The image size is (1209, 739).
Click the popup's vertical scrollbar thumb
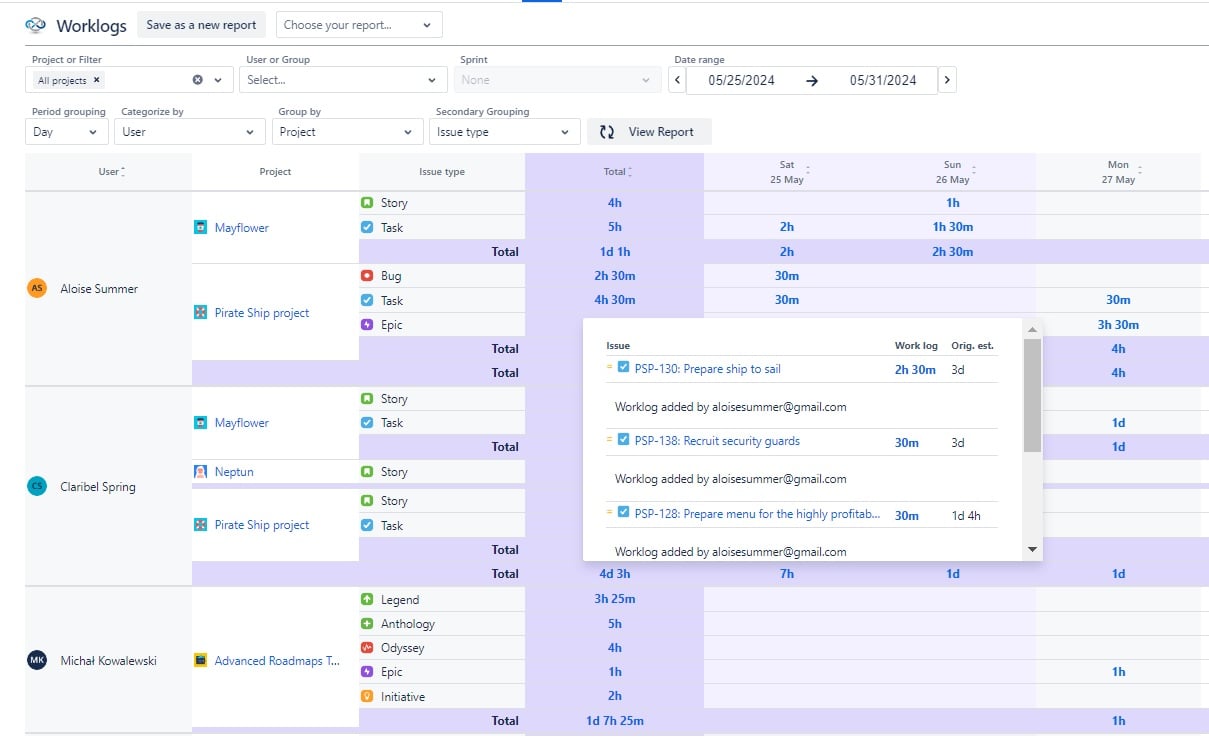(x=1032, y=395)
